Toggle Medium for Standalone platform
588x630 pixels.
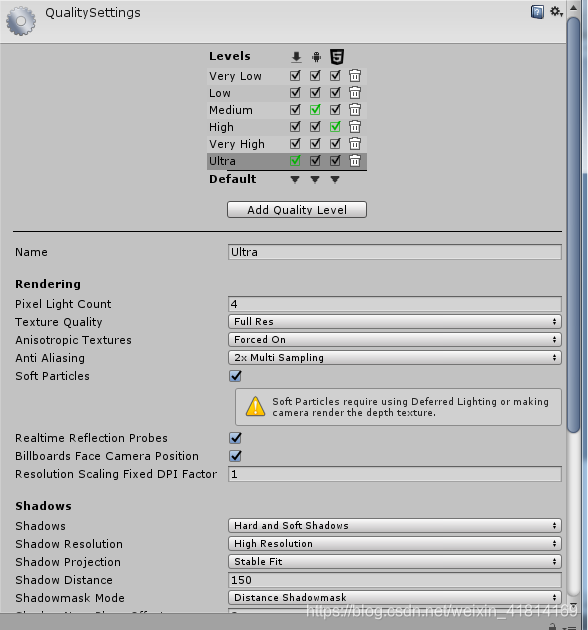click(295, 110)
